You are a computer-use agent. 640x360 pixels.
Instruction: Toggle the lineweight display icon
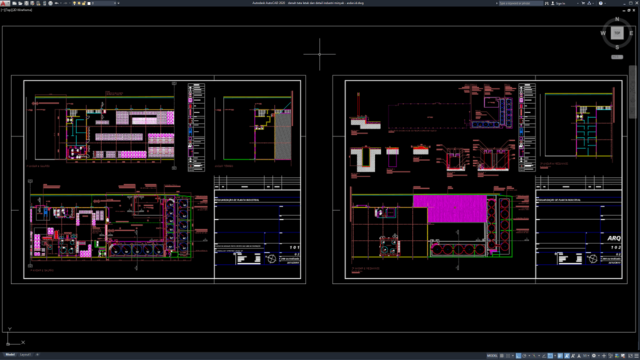tap(560, 356)
